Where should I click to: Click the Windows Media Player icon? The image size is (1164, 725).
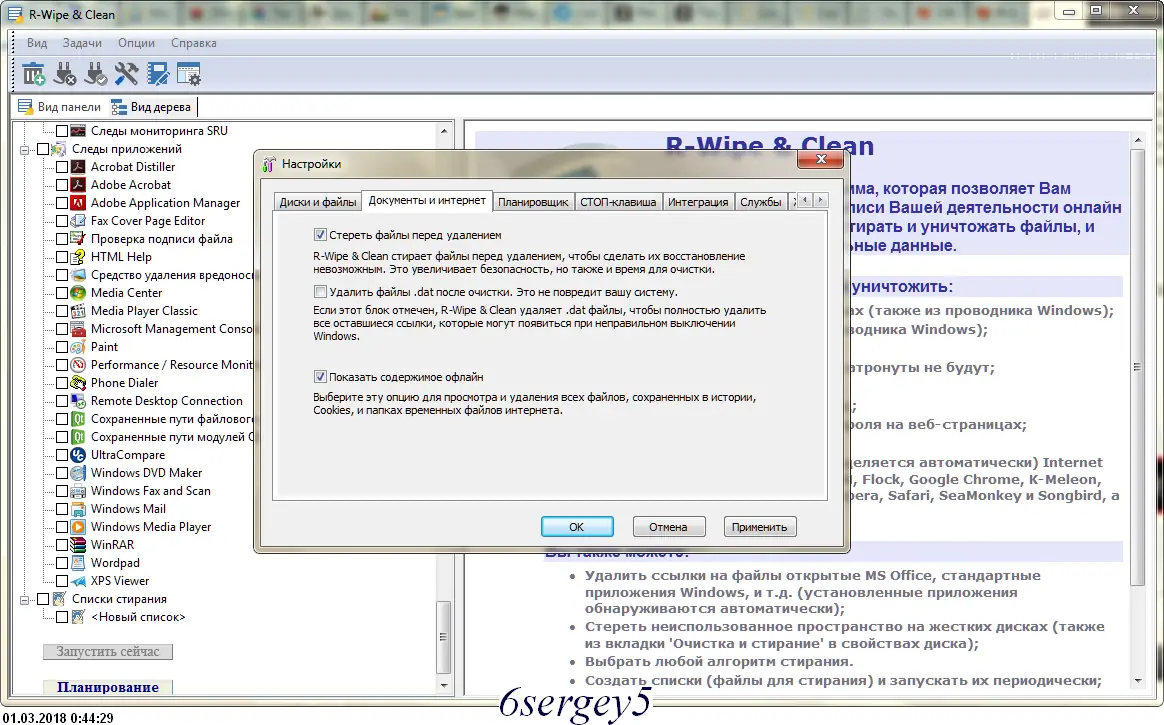click(78, 527)
